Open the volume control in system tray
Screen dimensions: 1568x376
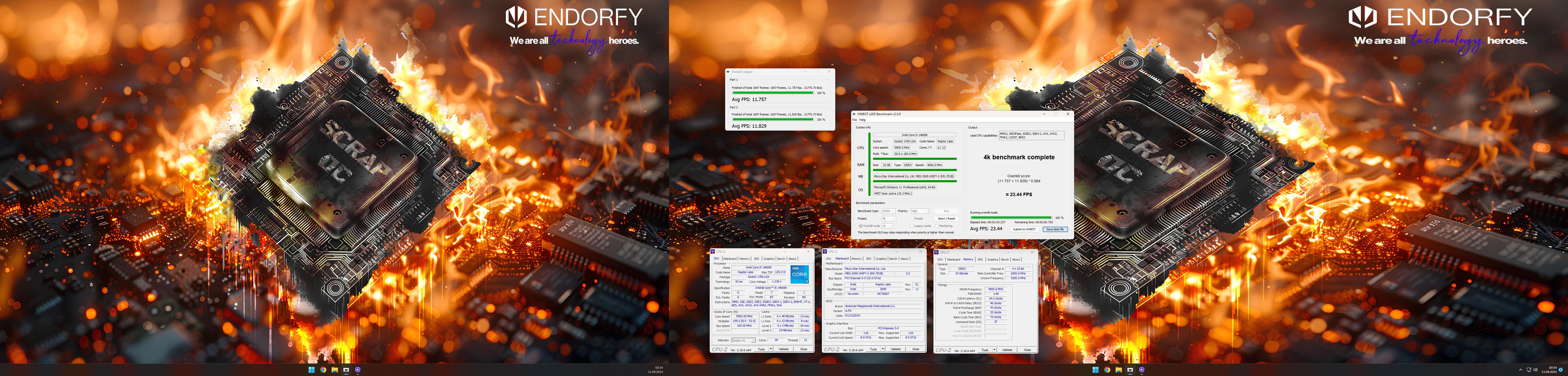click(1535, 370)
